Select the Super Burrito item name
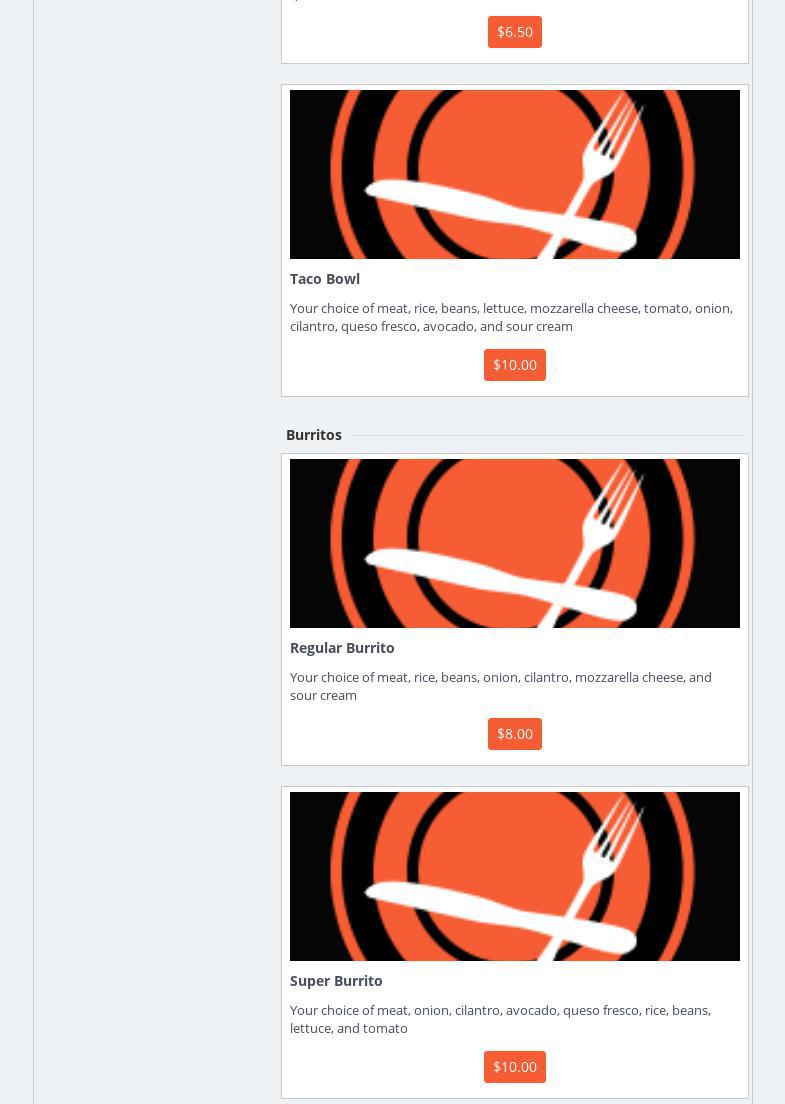This screenshot has width=785, height=1104. pos(336,981)
